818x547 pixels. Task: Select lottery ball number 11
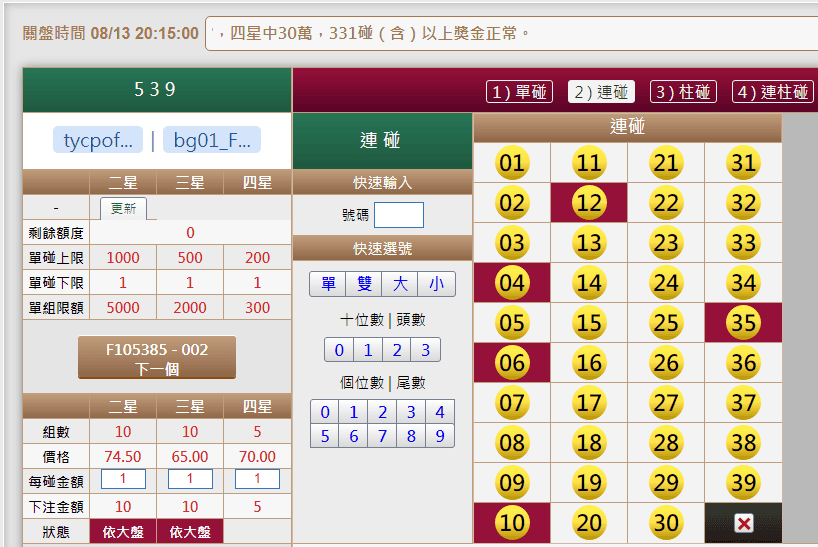point(589,163)
